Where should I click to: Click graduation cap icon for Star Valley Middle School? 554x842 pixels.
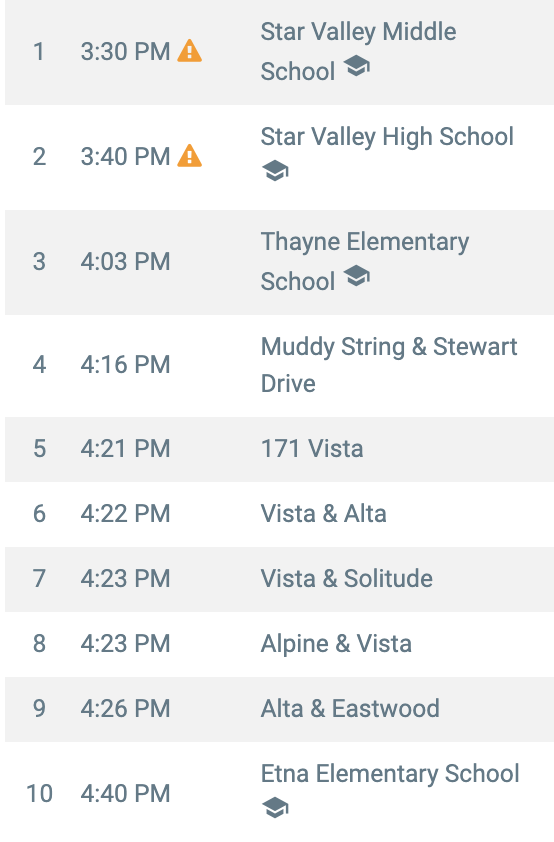[356, 67]
